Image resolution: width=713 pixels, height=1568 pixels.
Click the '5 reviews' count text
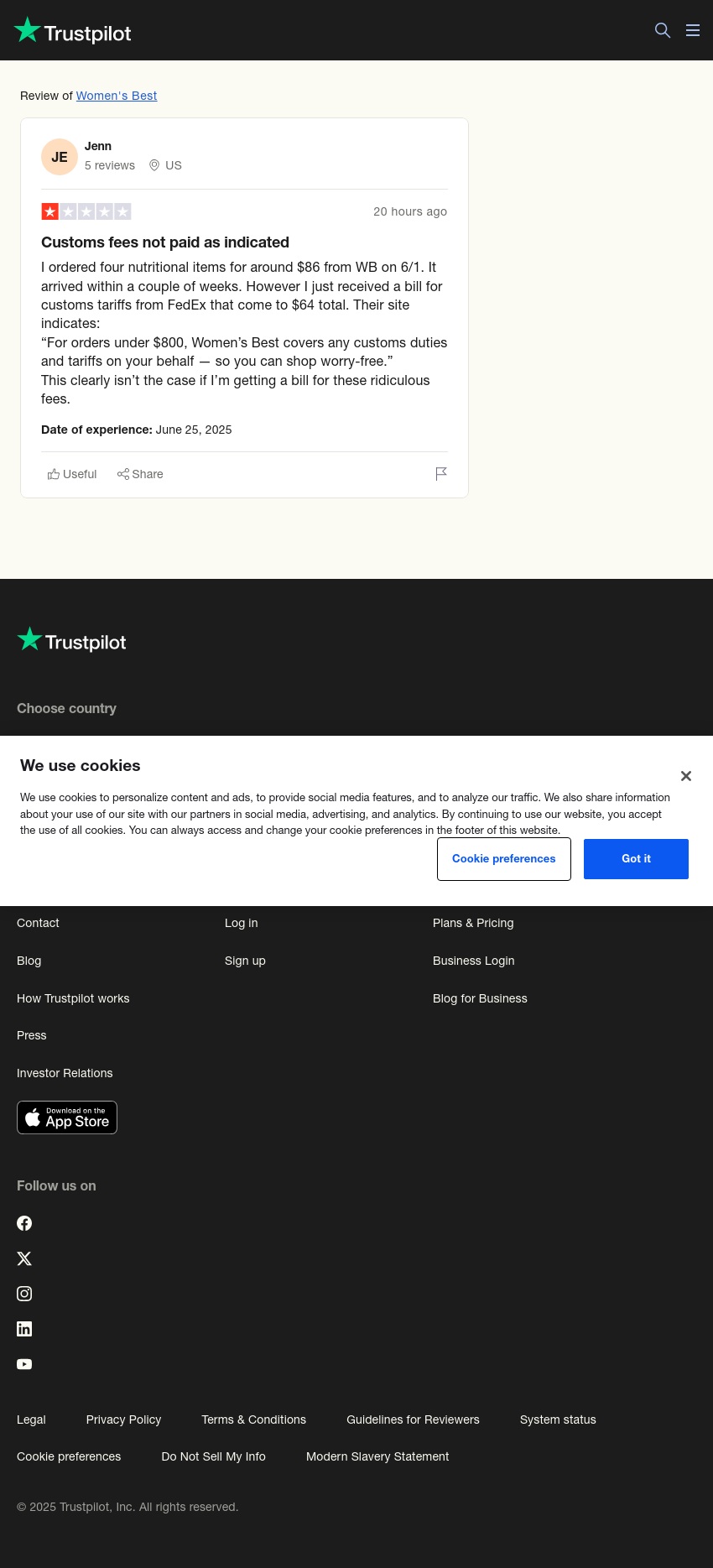(x=110, y=165)
